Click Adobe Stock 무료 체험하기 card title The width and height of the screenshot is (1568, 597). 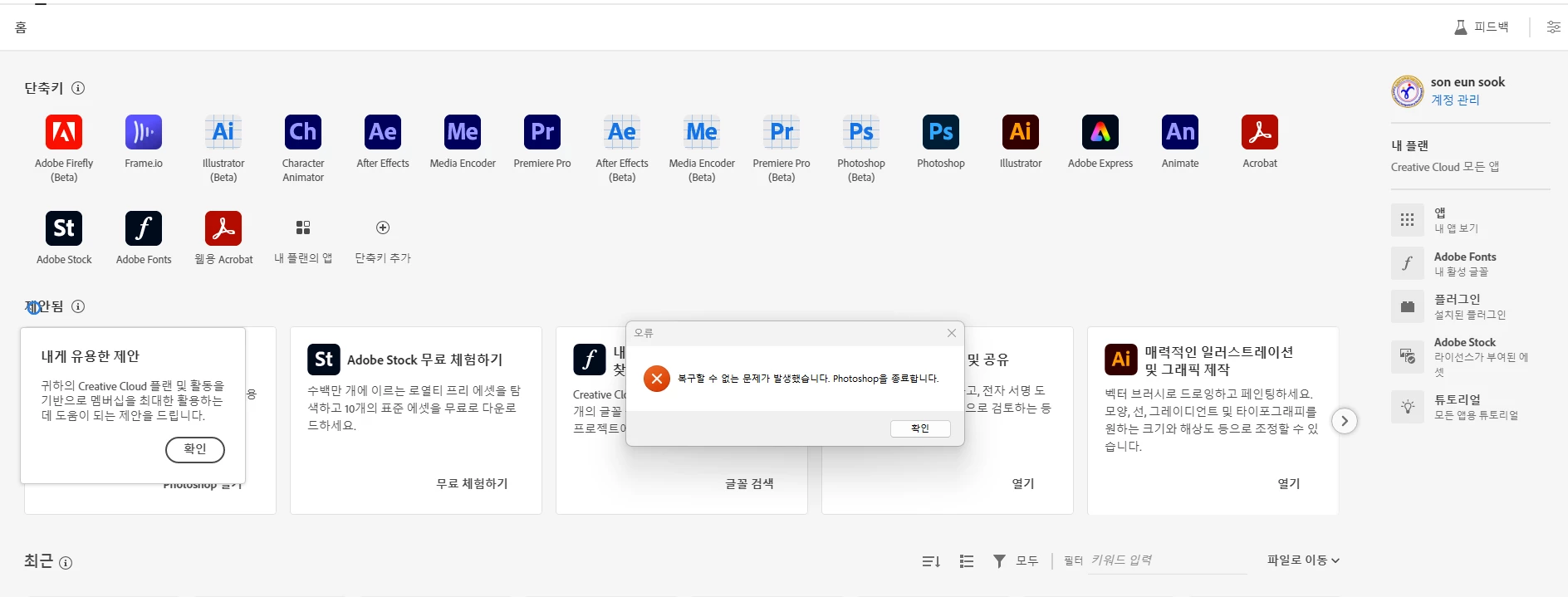click(424, 360)
